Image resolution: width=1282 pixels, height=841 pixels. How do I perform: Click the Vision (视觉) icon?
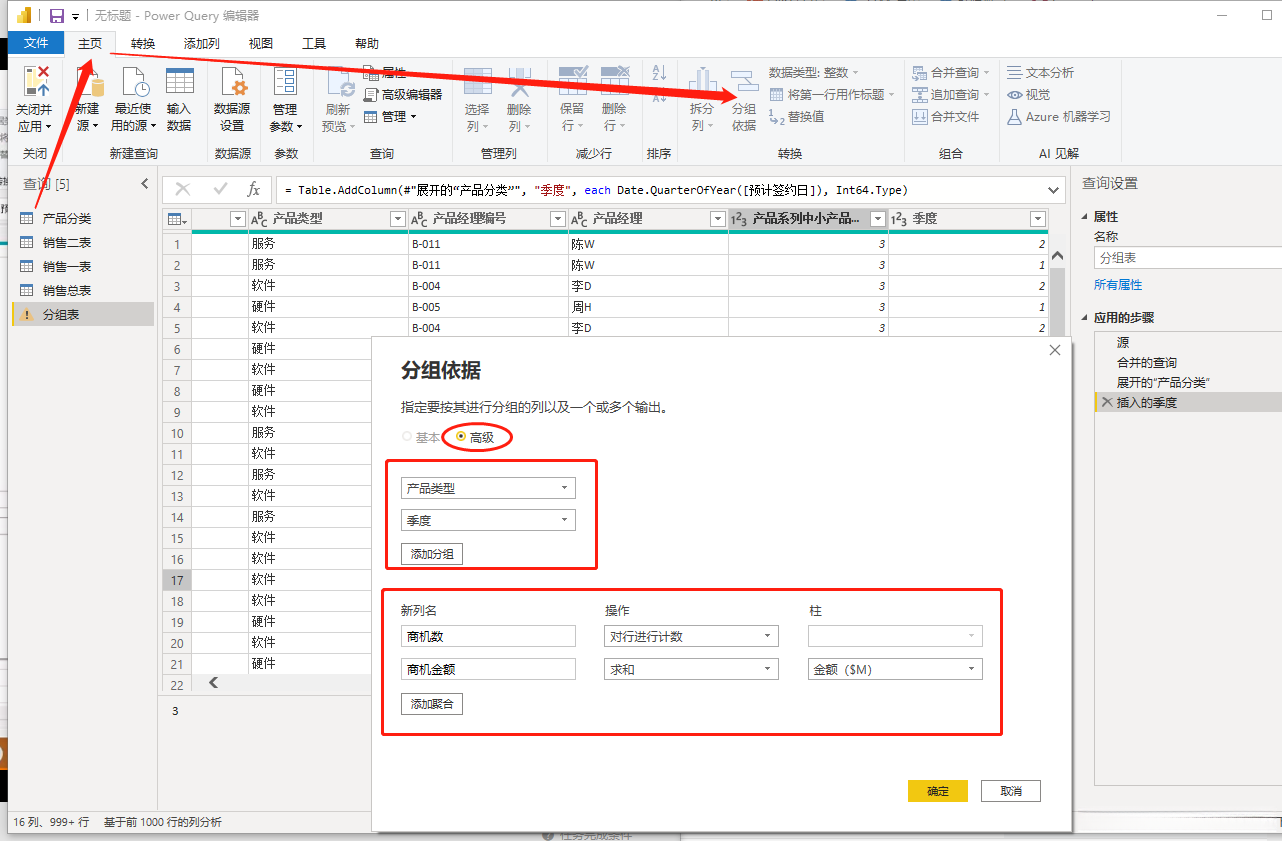tap(1014, 94)
